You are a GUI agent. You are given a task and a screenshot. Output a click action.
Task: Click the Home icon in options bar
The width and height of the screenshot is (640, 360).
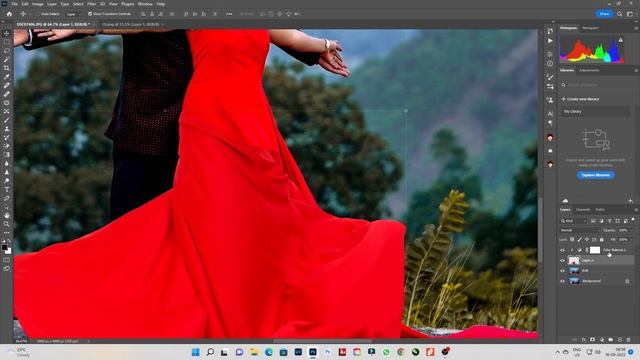pos(9,14)
